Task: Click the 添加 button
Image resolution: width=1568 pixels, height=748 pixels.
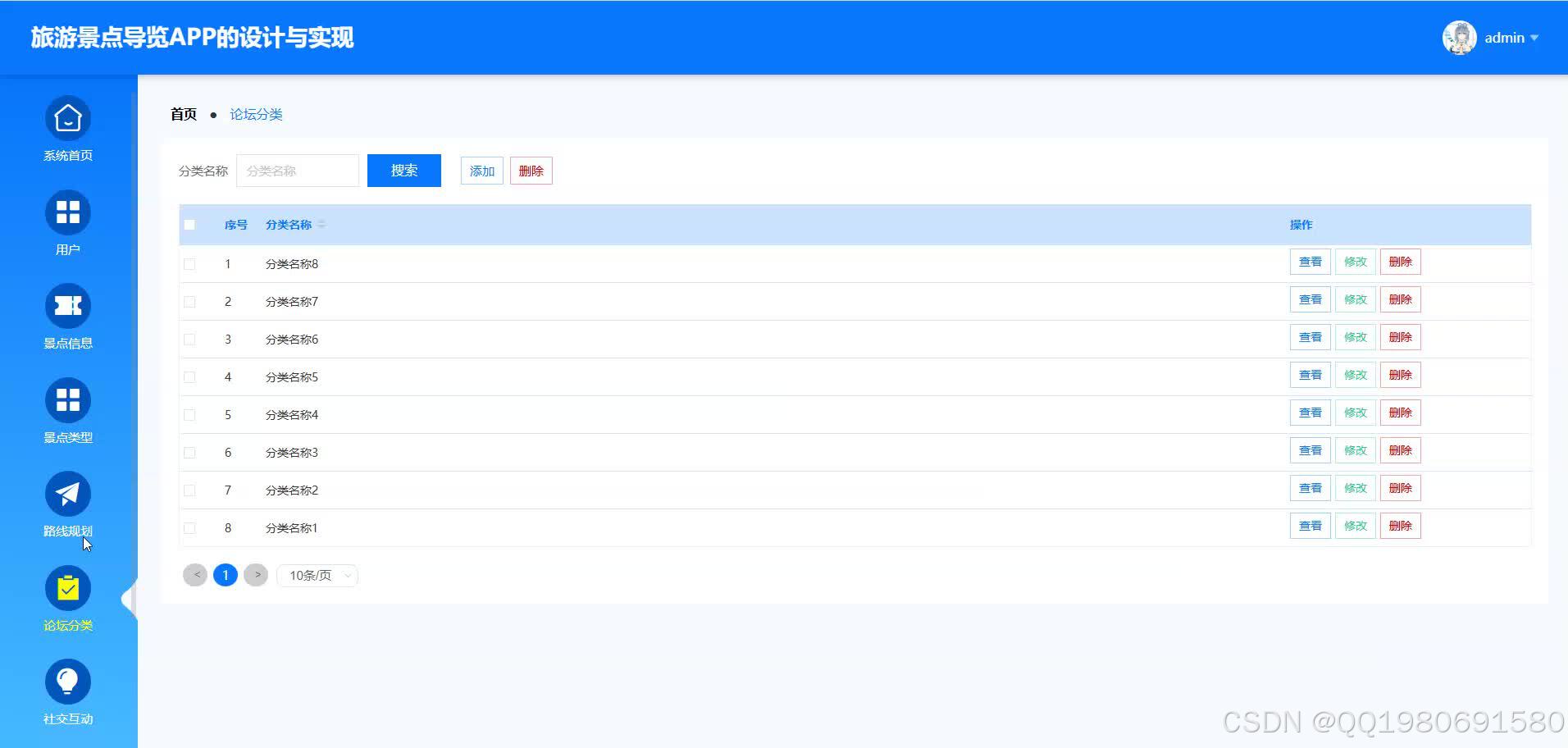Action: click(x=482, y=171)
